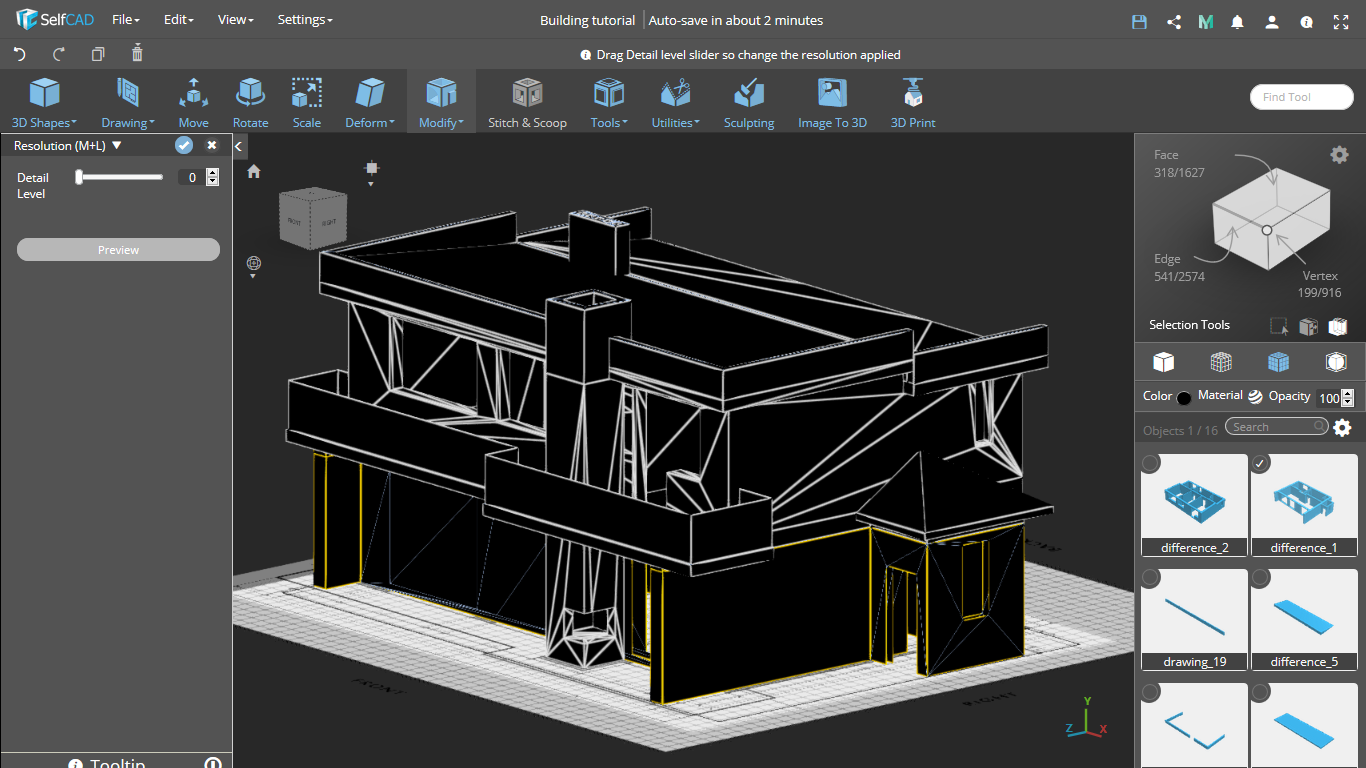Switch to wireframe shading view mode
The image size is (1366, 768).
(1221, 361)
